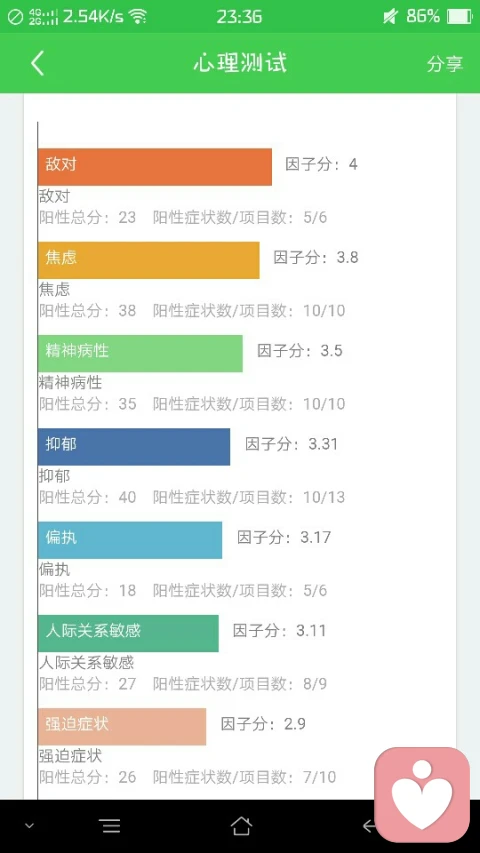Tap the 阳性总分: 38 text for 焦虑
Screen dimensions: 480x853
click(88, 311)
